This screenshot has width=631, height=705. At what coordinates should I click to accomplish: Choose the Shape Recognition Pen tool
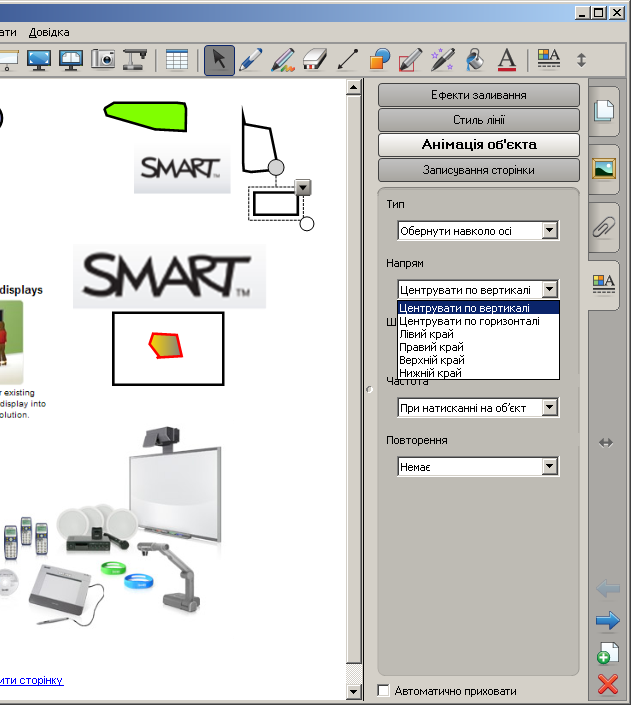(x=411, y=60)
